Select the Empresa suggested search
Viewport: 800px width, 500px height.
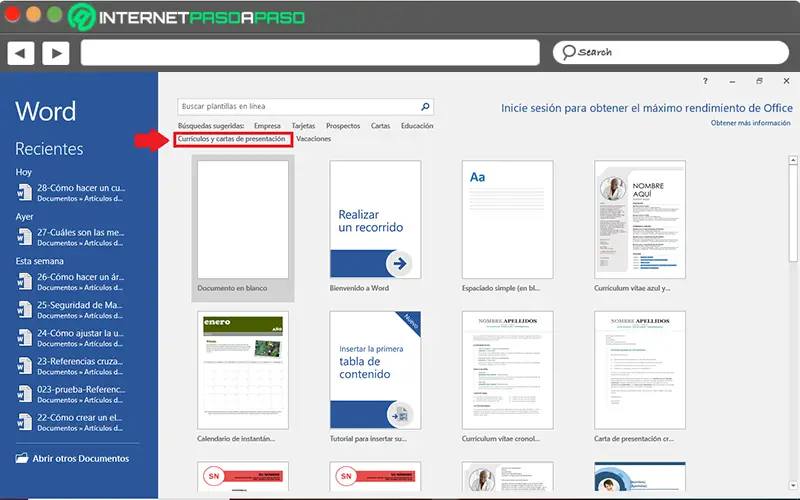click(267, 126)
